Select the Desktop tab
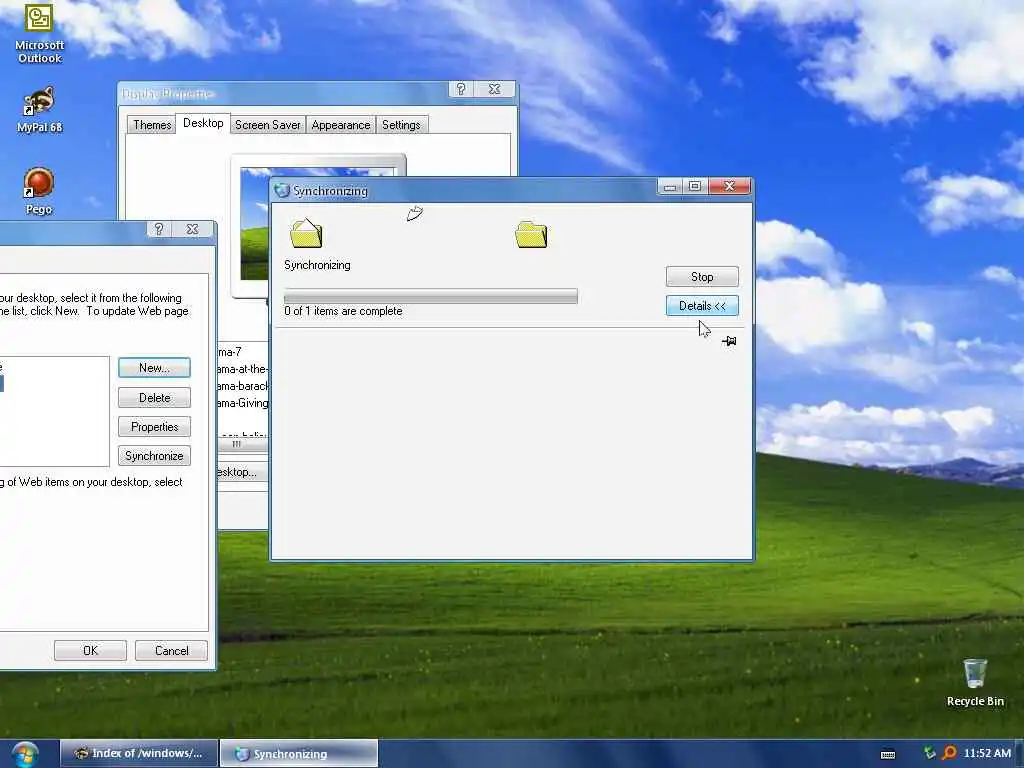Image resolution: width=1024 pixels, height=768 pixels. 203,123
